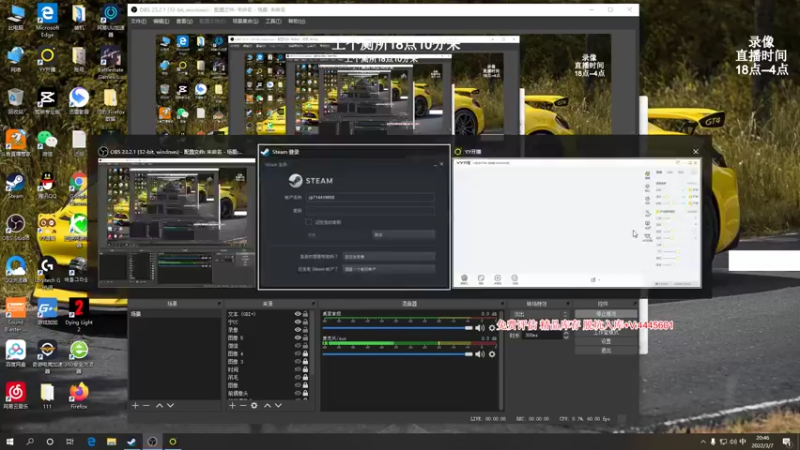Add a new source with plus icon
This screenshot has width=800, height=450.
[x=232, y=405]
